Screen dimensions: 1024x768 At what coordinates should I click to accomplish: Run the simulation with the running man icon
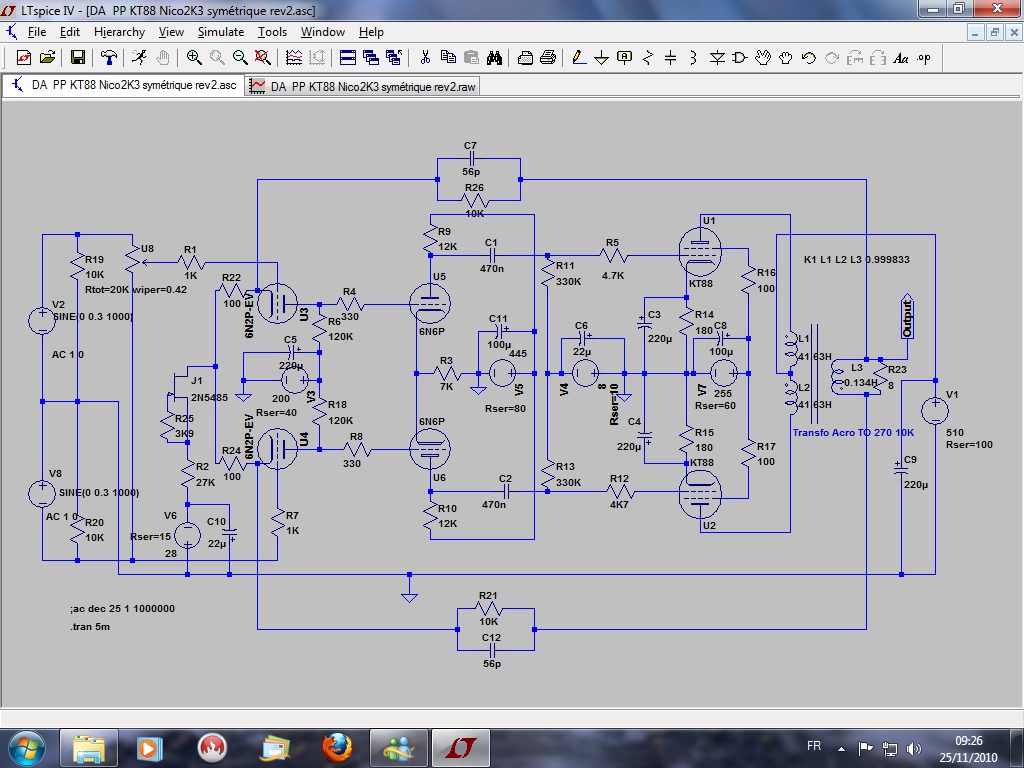[139, 58]
